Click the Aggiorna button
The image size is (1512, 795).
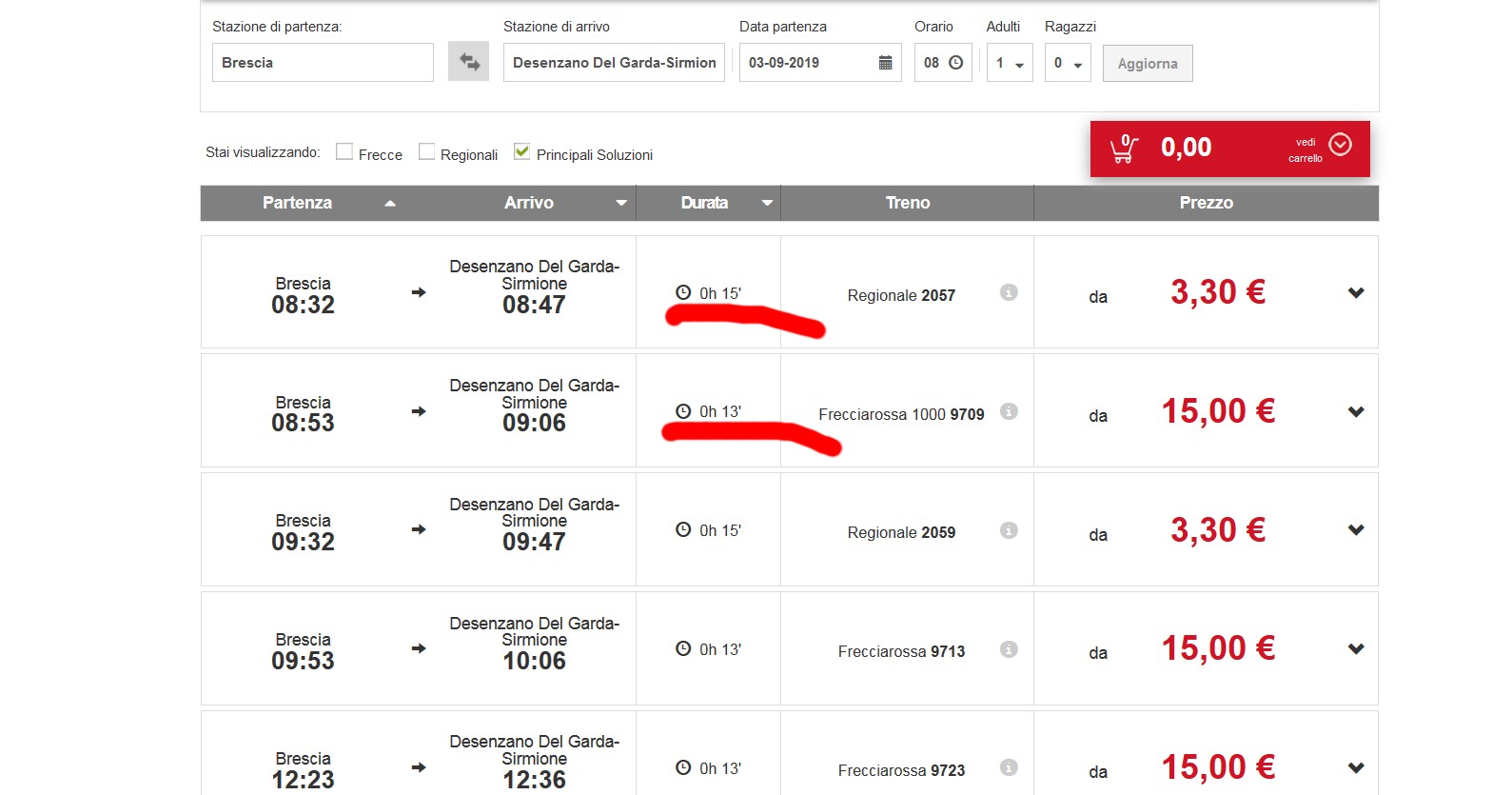tap(1147, 64)
